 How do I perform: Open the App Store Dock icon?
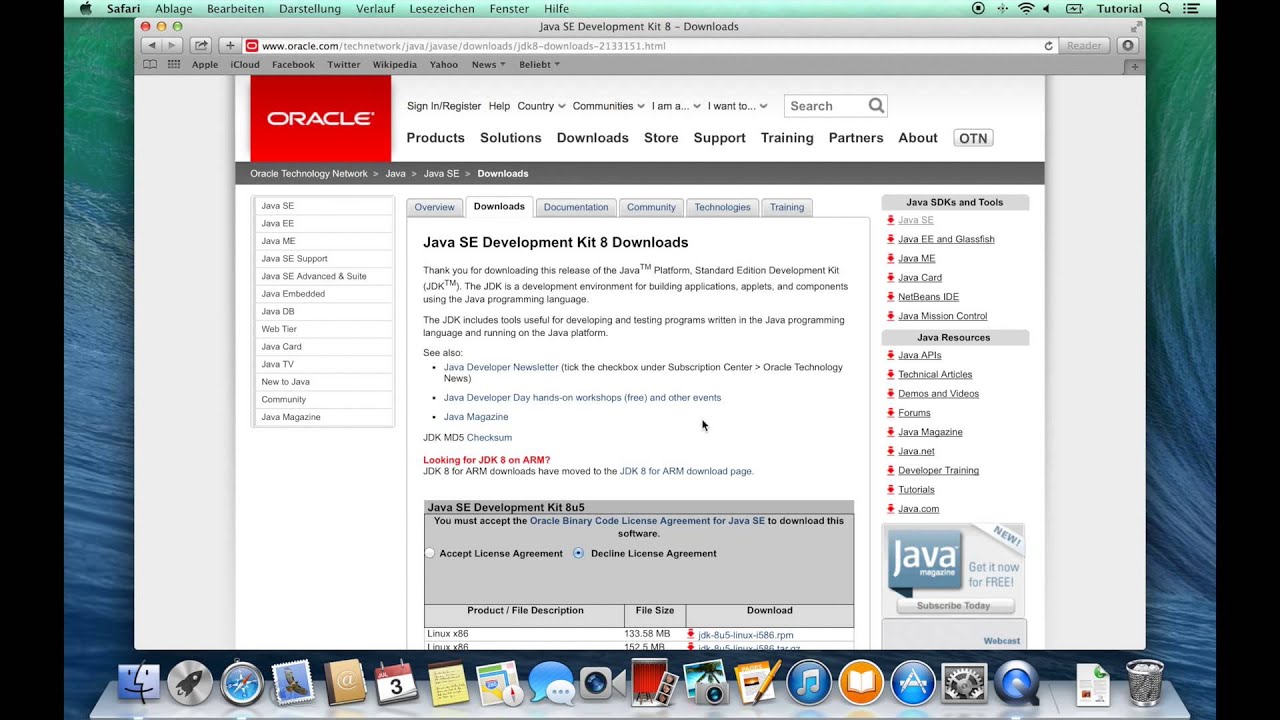click(x=912, y=684)
